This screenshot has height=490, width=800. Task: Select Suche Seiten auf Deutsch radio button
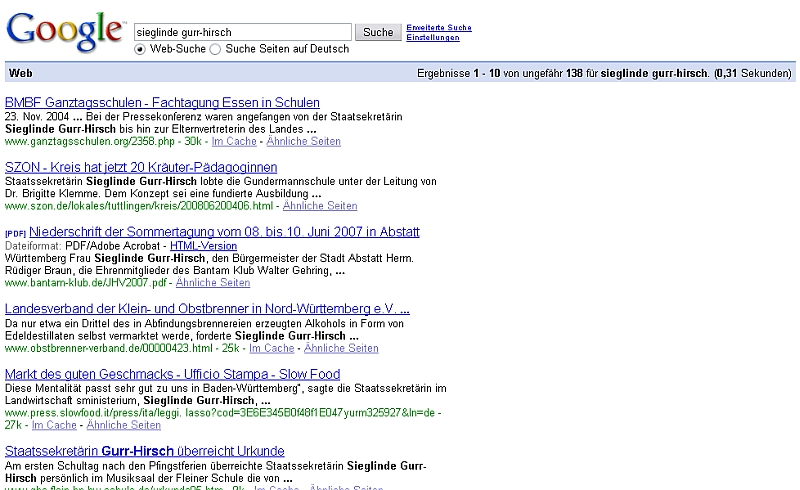tap(215, 49)
